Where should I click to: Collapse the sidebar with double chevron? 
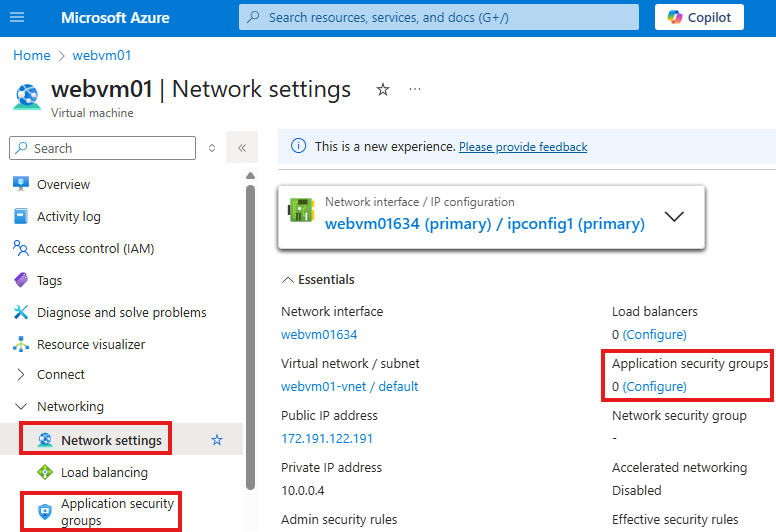242,147
